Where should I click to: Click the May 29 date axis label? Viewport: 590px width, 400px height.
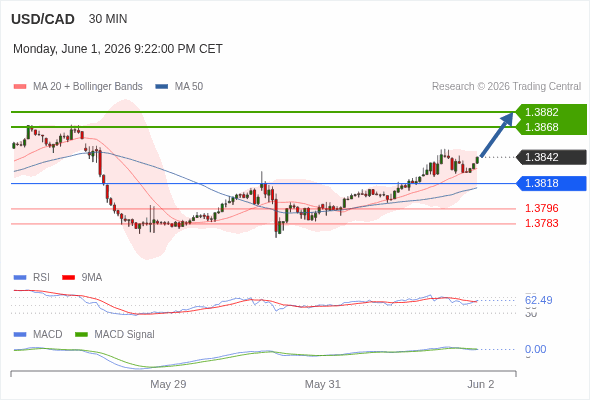pos(168,384)
